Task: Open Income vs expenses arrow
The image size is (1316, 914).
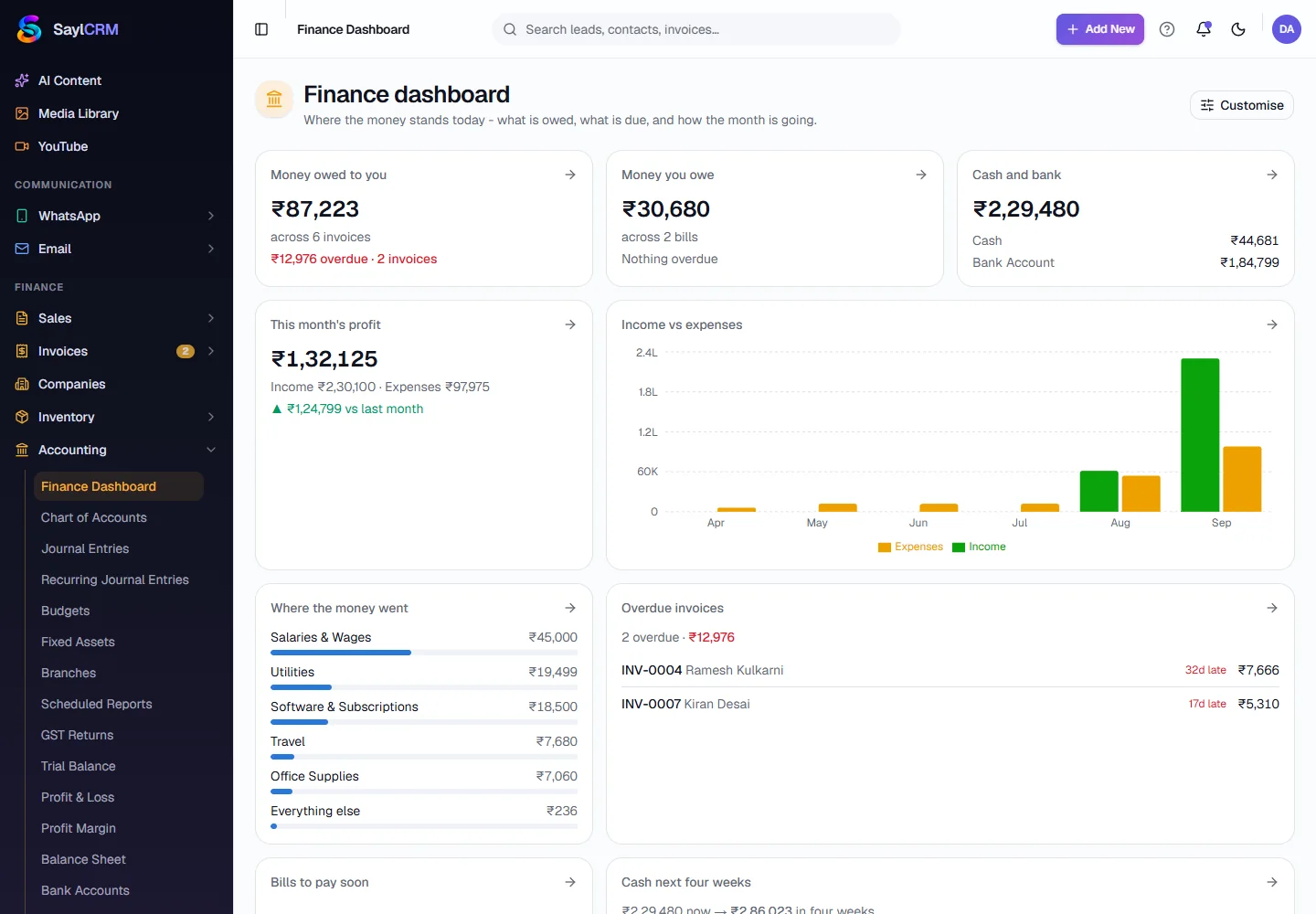Action: (1272, 324)
